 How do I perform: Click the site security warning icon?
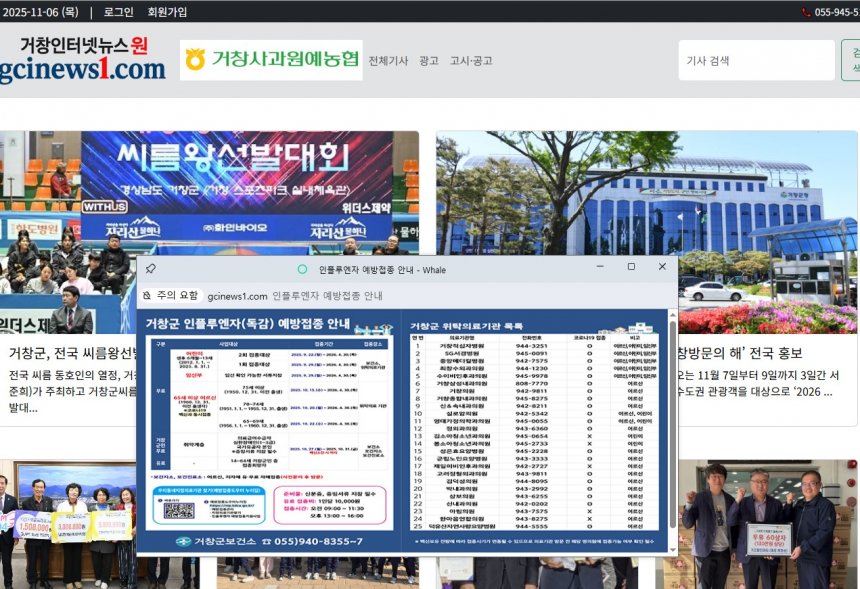pos(147,296)
